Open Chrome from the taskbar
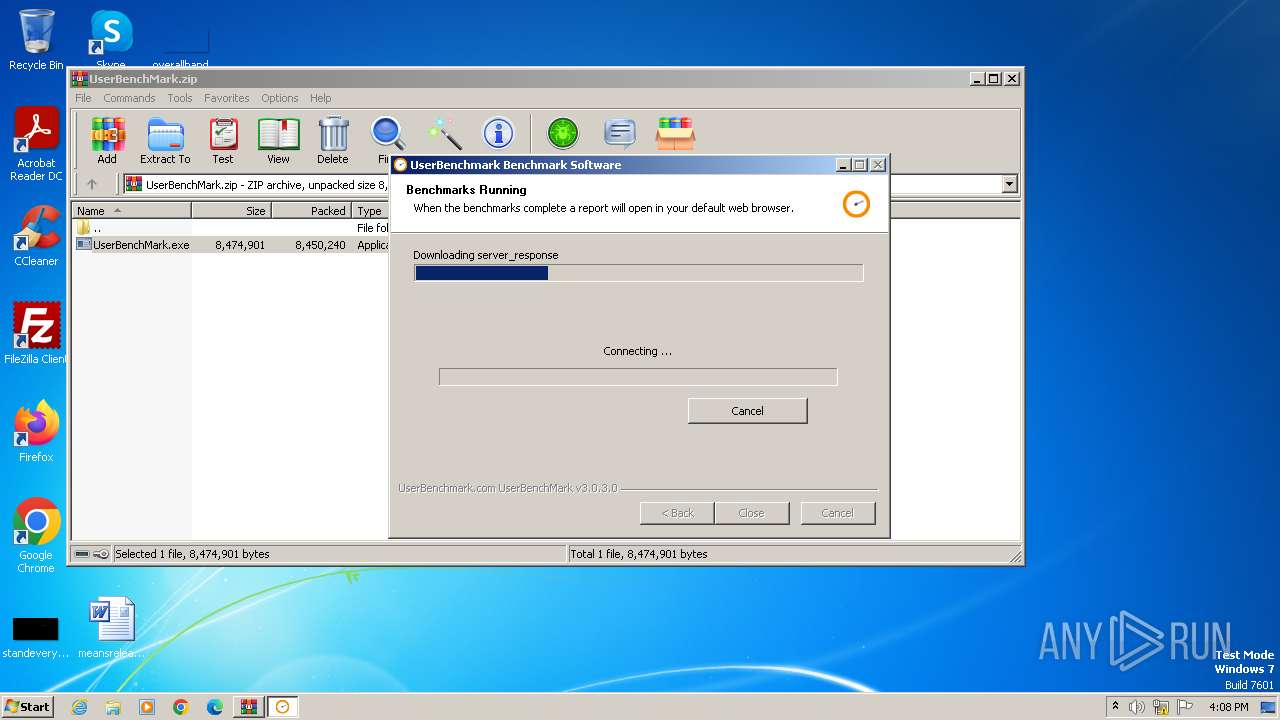Image resolution: width=1280 pixels, height=720 pixels. pyautogui.click(x=181, y=707)
